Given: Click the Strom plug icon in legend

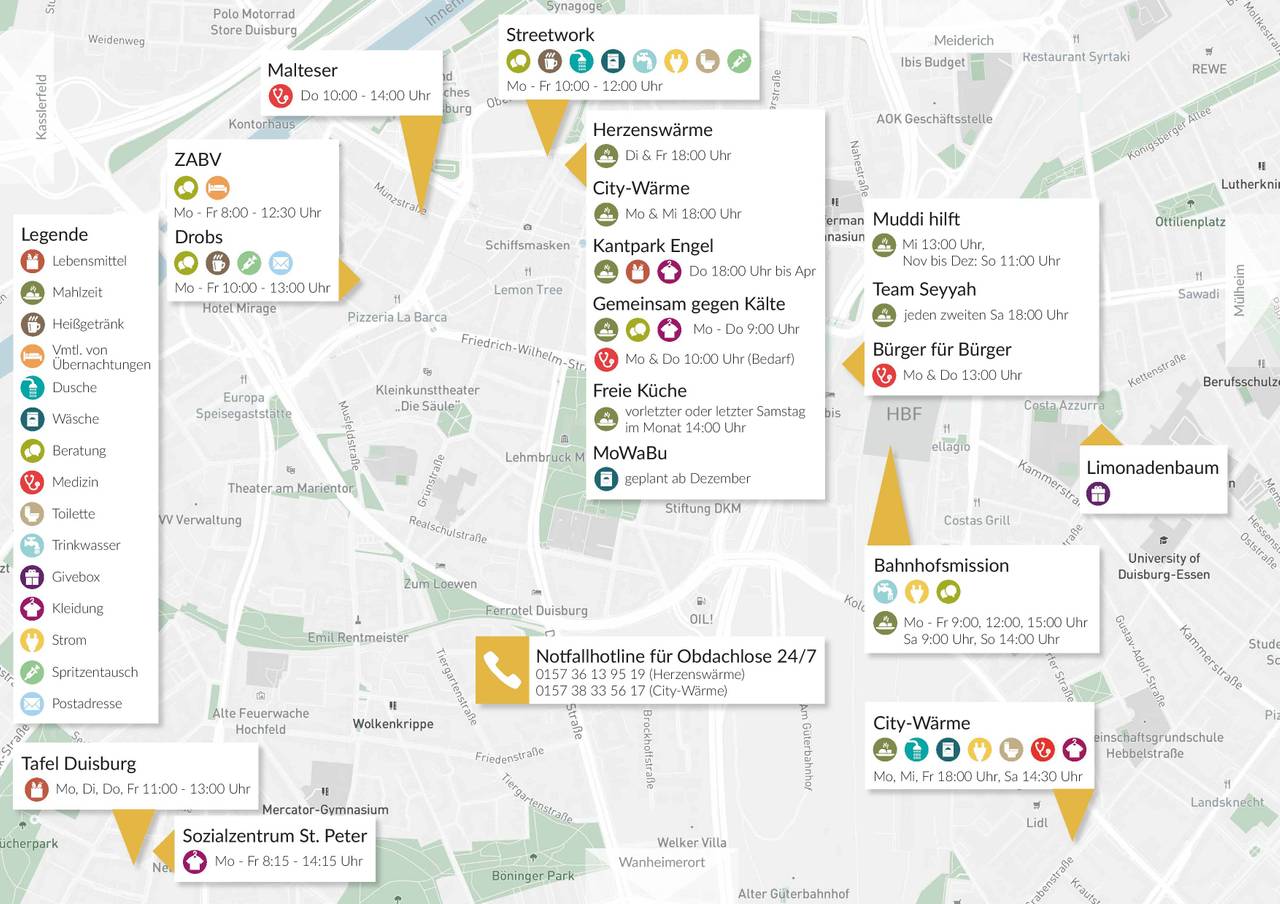Looking at the screenshot, I should pyautogui.click(x=33, y=640).
